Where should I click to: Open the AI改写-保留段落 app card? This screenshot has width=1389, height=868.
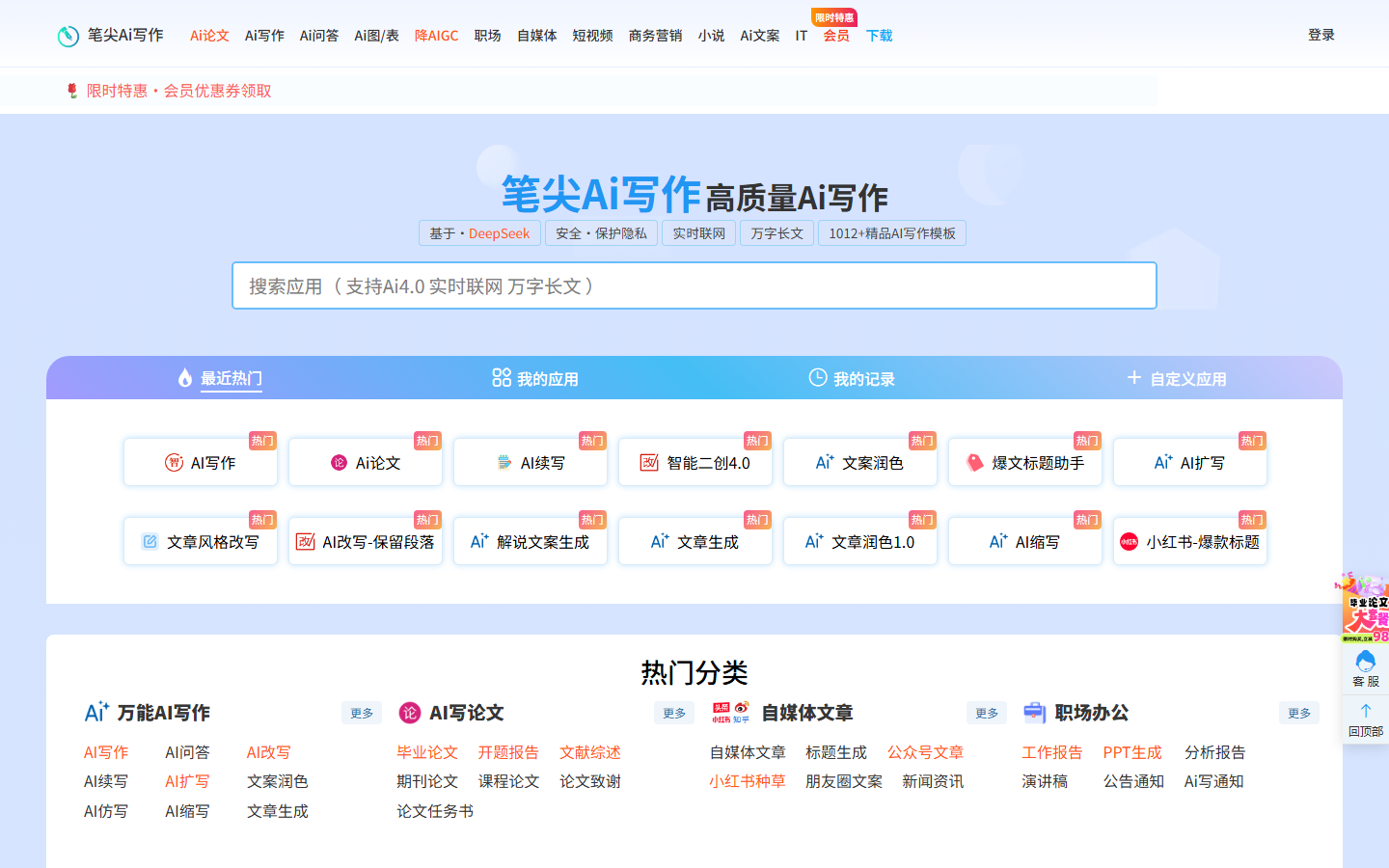[366, 541]
